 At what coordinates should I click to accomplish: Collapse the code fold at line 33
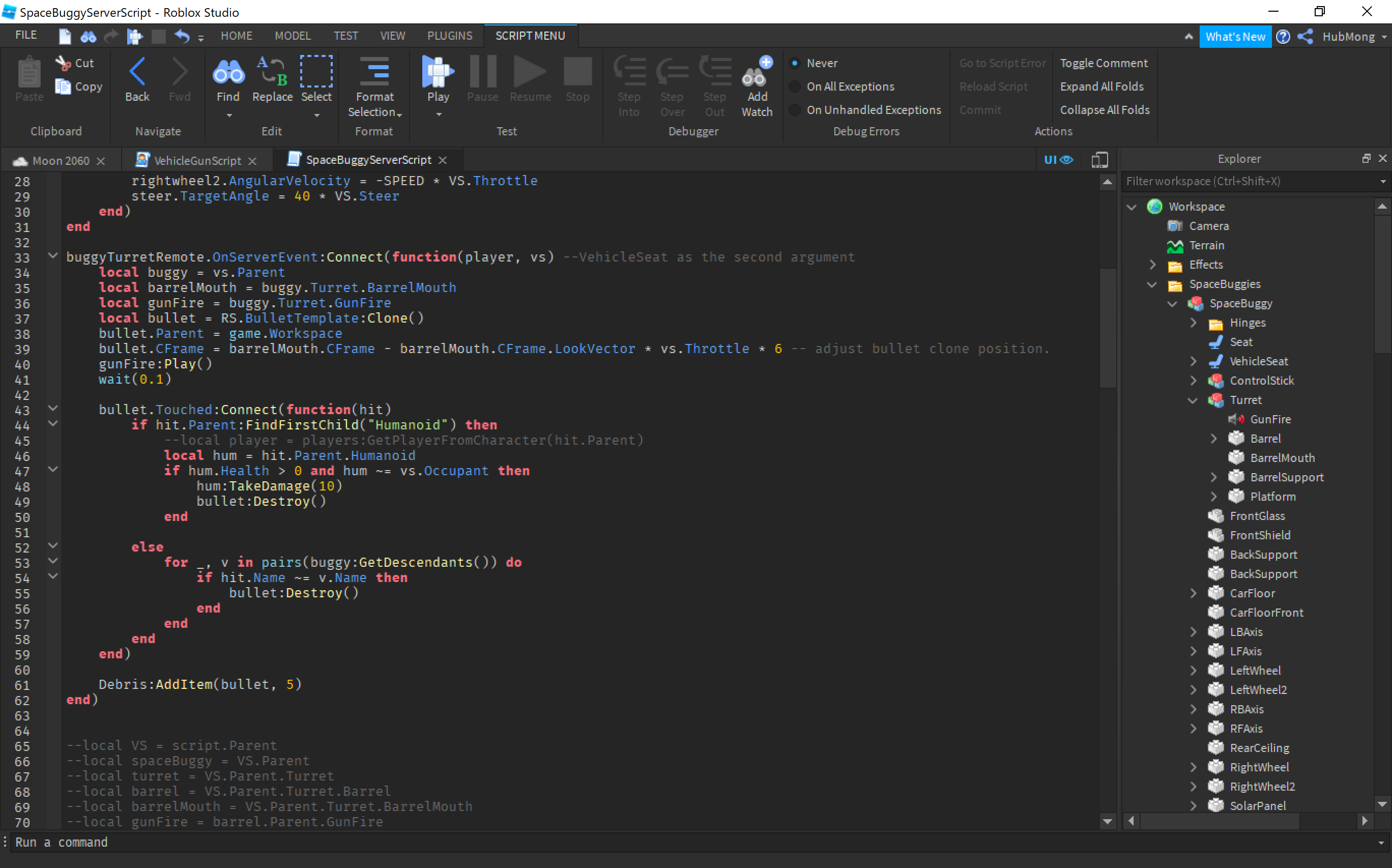click(x=53, y=256)
